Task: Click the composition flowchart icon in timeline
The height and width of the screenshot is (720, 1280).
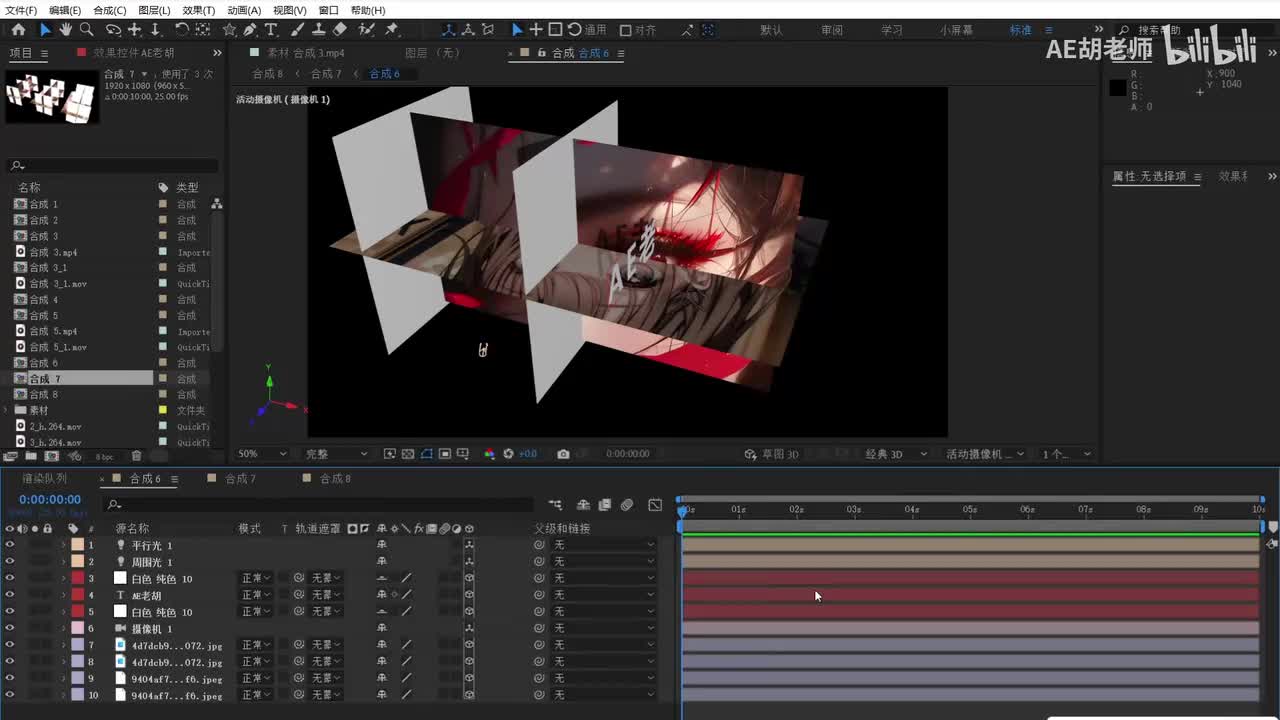Action: coord(555,505)
